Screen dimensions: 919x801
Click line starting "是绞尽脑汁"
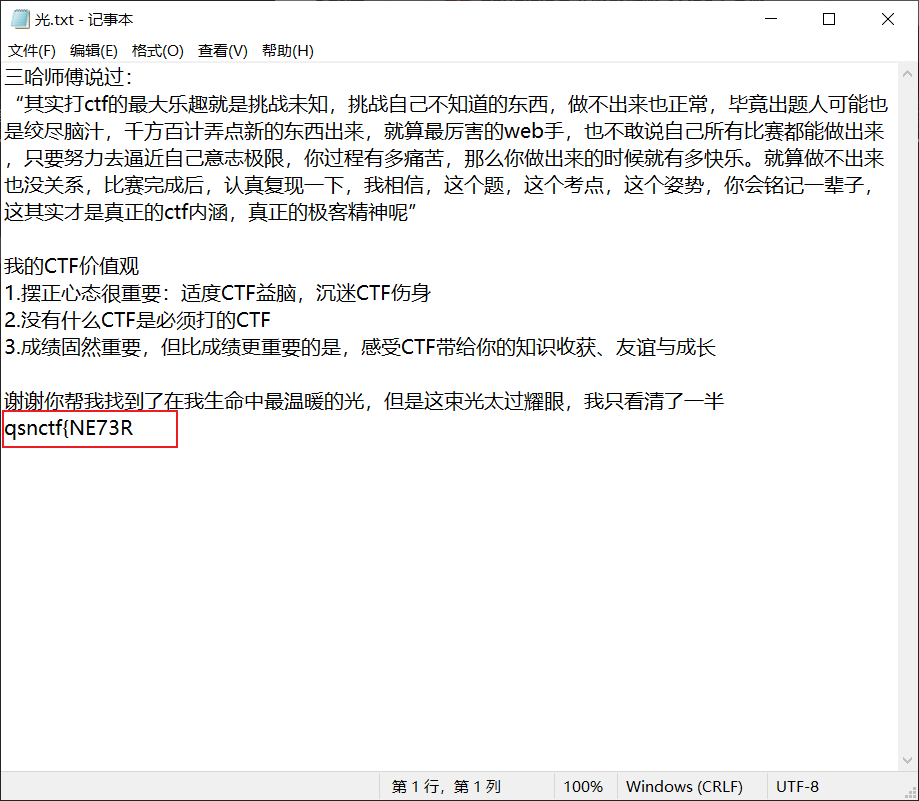(444, 131)
